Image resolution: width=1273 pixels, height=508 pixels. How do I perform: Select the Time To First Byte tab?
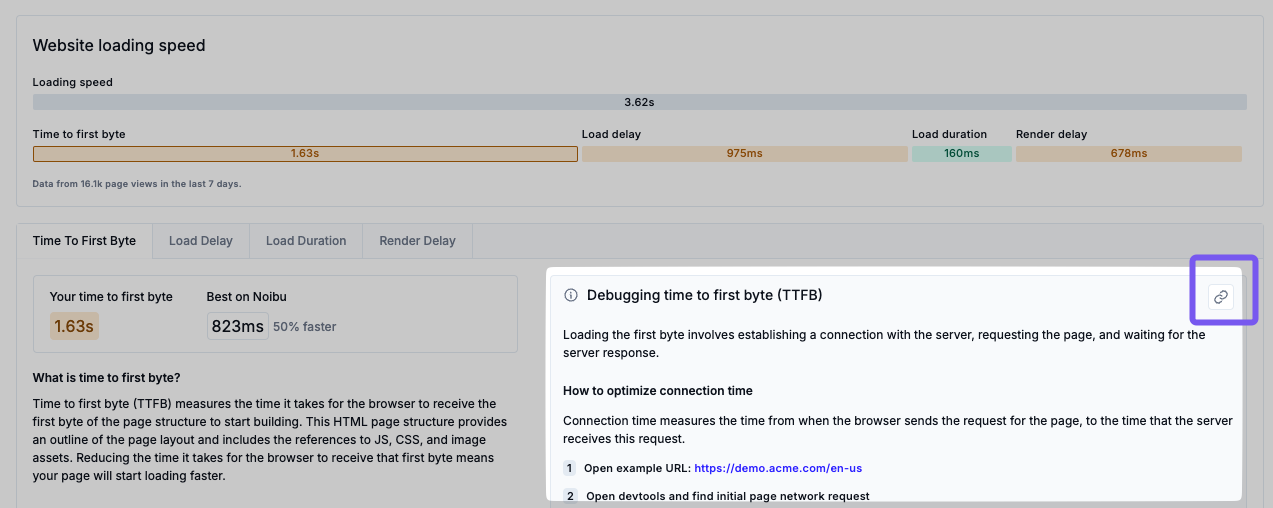pos(84,241)
